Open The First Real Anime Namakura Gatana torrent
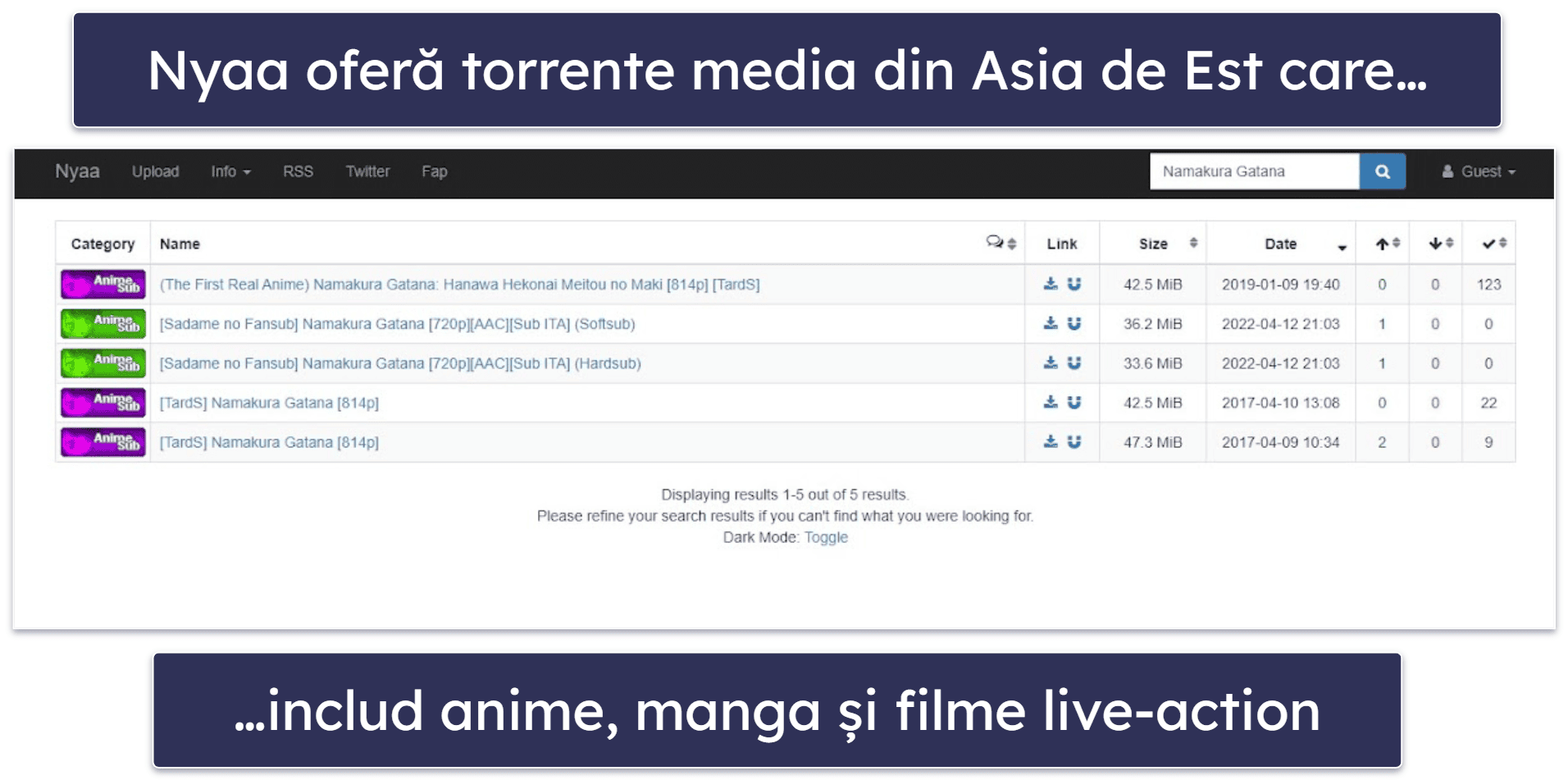The width and height of the screenshot is (1568, 780). [460, 285]
